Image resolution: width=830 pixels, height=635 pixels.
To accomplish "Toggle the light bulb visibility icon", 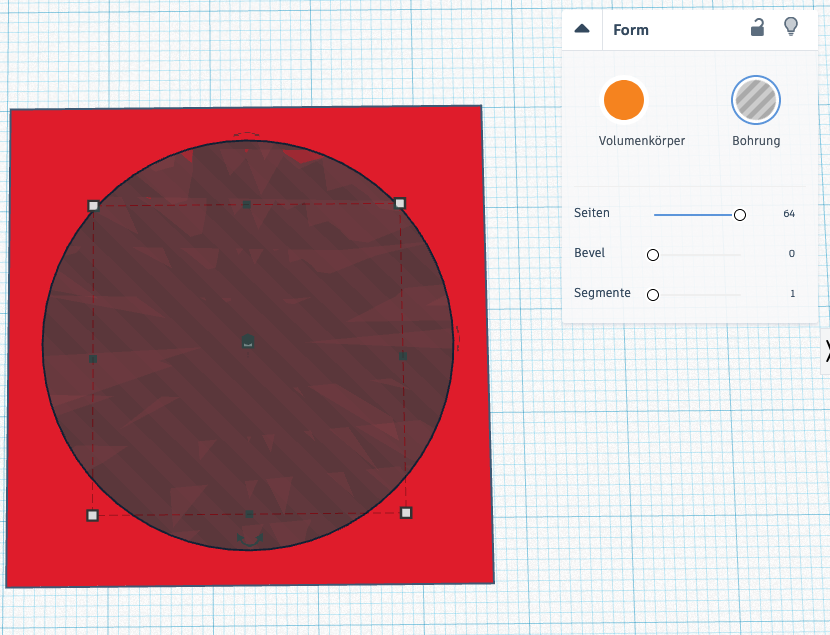I will [791, 26].
